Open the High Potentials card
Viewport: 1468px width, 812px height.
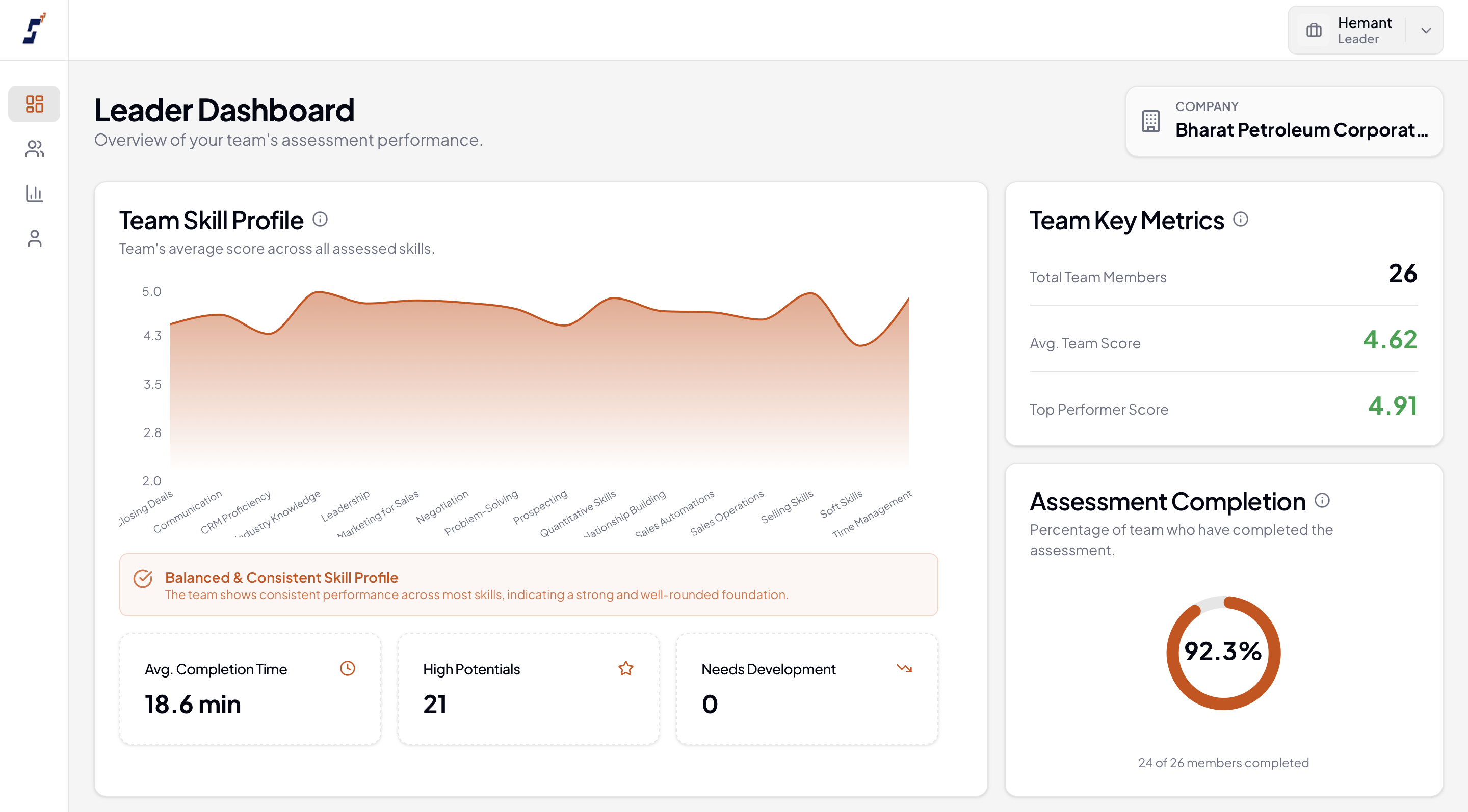pos(528,688)
